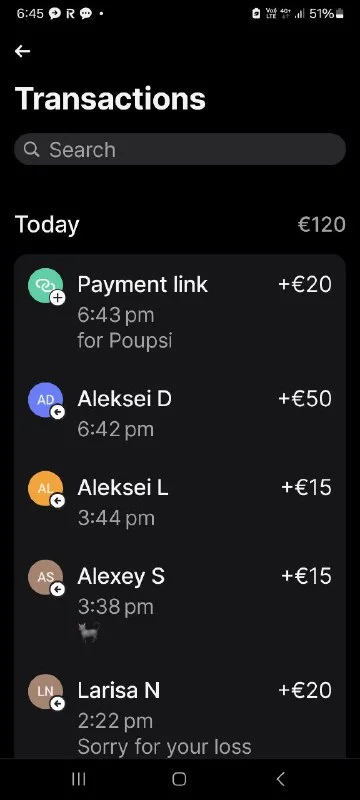Screen dimensions: 360x800
Task: Open Aleksei D +€50 transaction
Action: (180, 413)
